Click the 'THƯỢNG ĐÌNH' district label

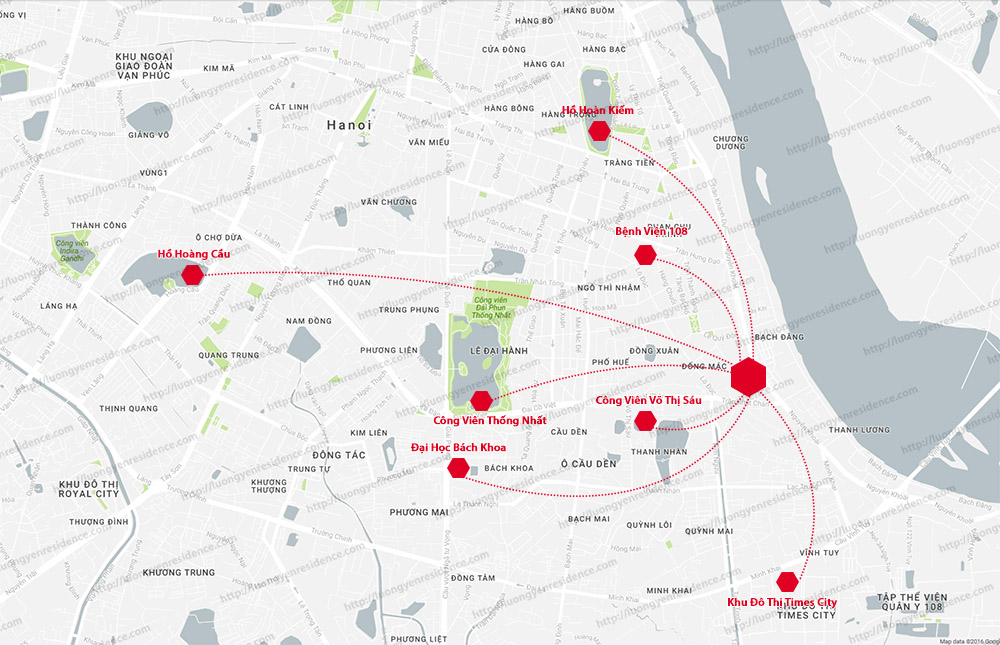click(x=99, y=522)
